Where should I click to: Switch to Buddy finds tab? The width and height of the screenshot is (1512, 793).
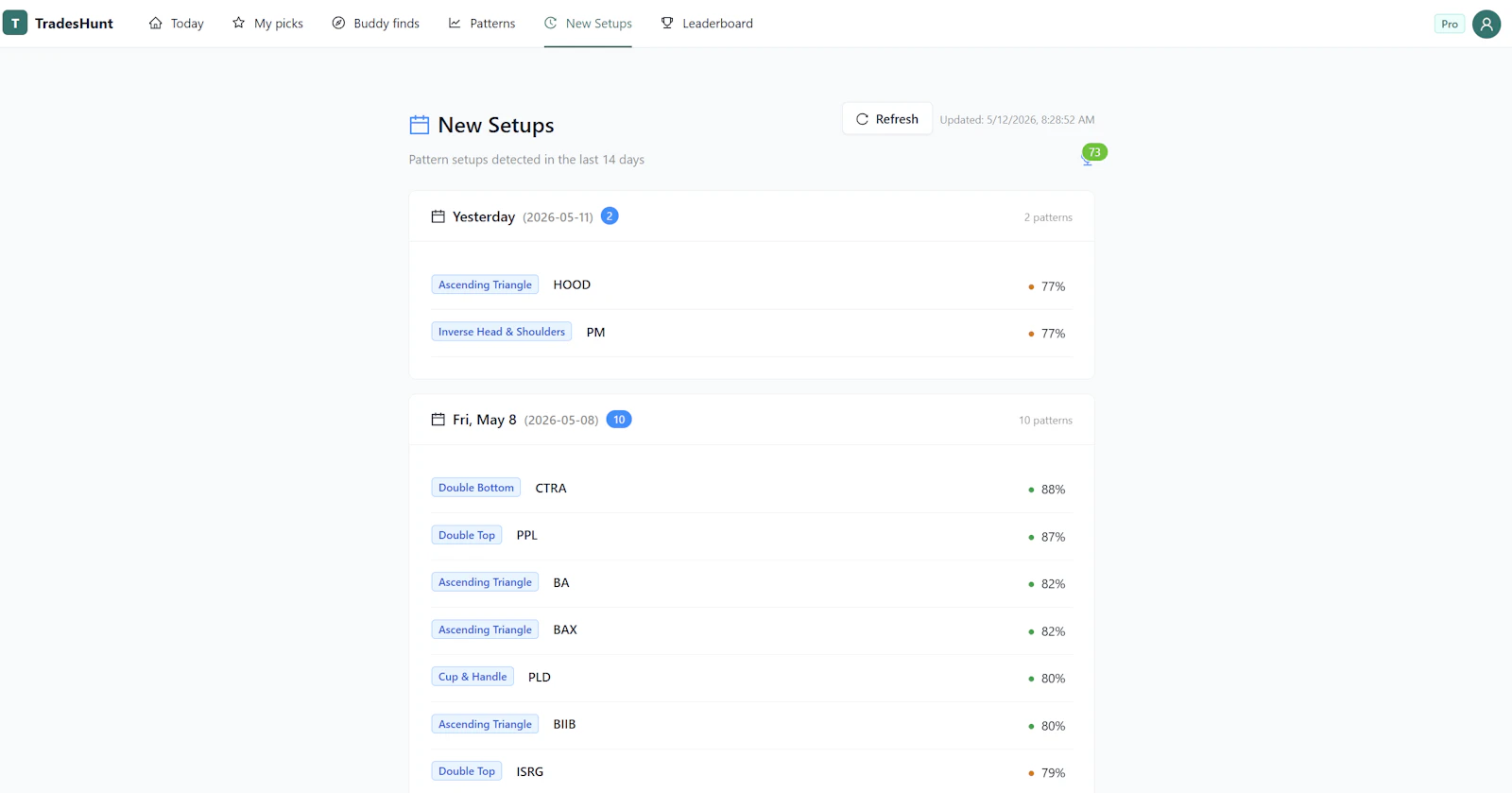tap(375, 24)
